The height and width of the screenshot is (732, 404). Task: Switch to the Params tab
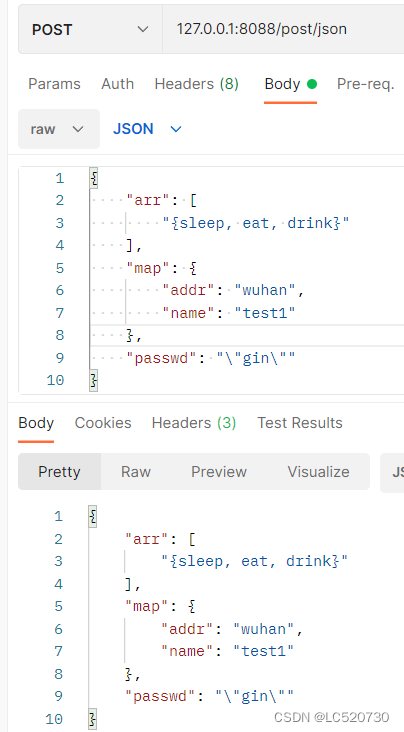click(x=54, y=84)
